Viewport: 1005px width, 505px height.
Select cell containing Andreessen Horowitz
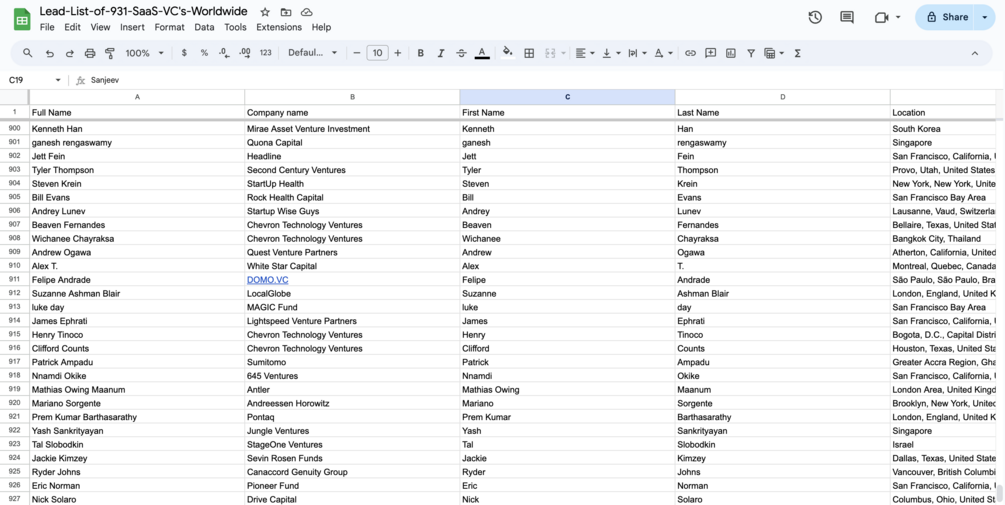coord(352,404)
